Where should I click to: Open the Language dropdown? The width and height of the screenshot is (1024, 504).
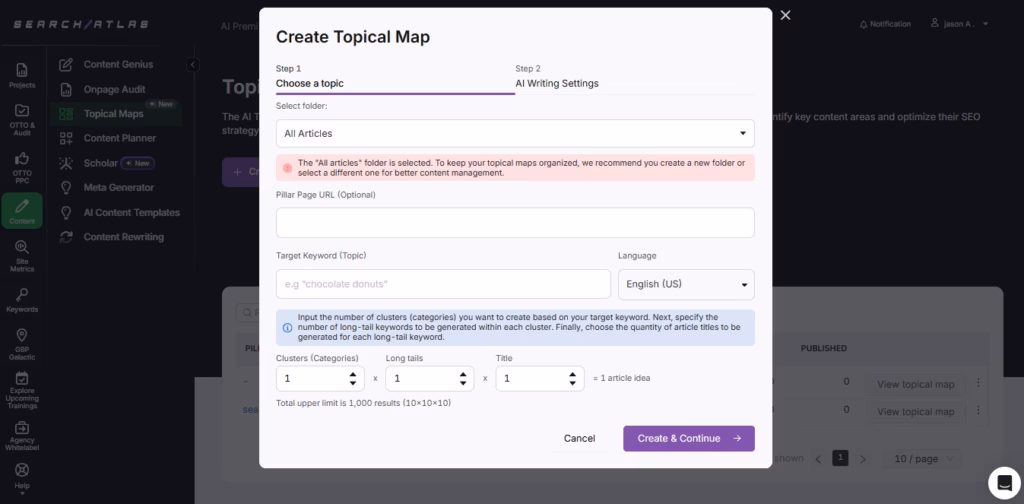pos(686,284)
